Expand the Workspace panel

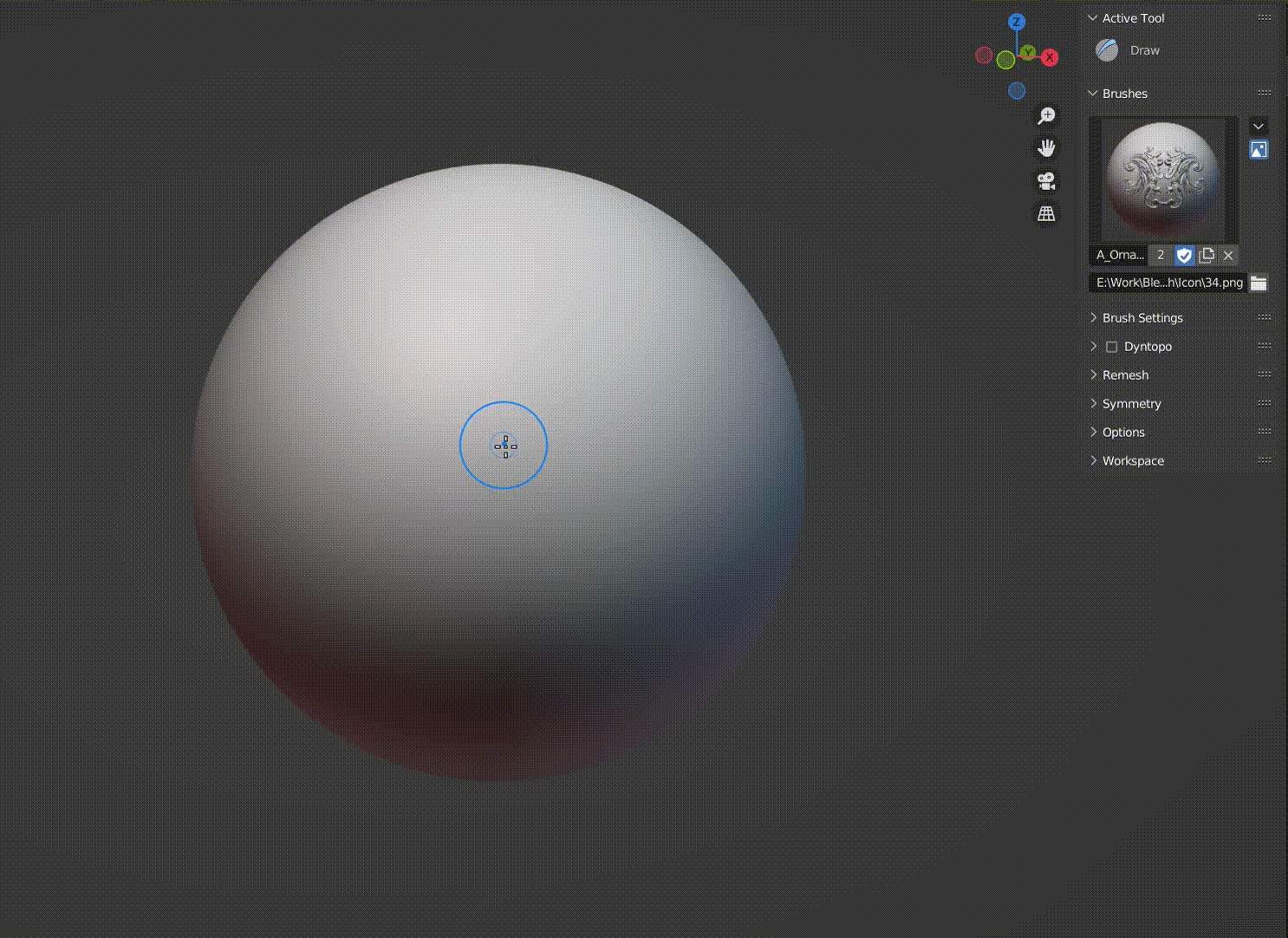(1093, 461)
